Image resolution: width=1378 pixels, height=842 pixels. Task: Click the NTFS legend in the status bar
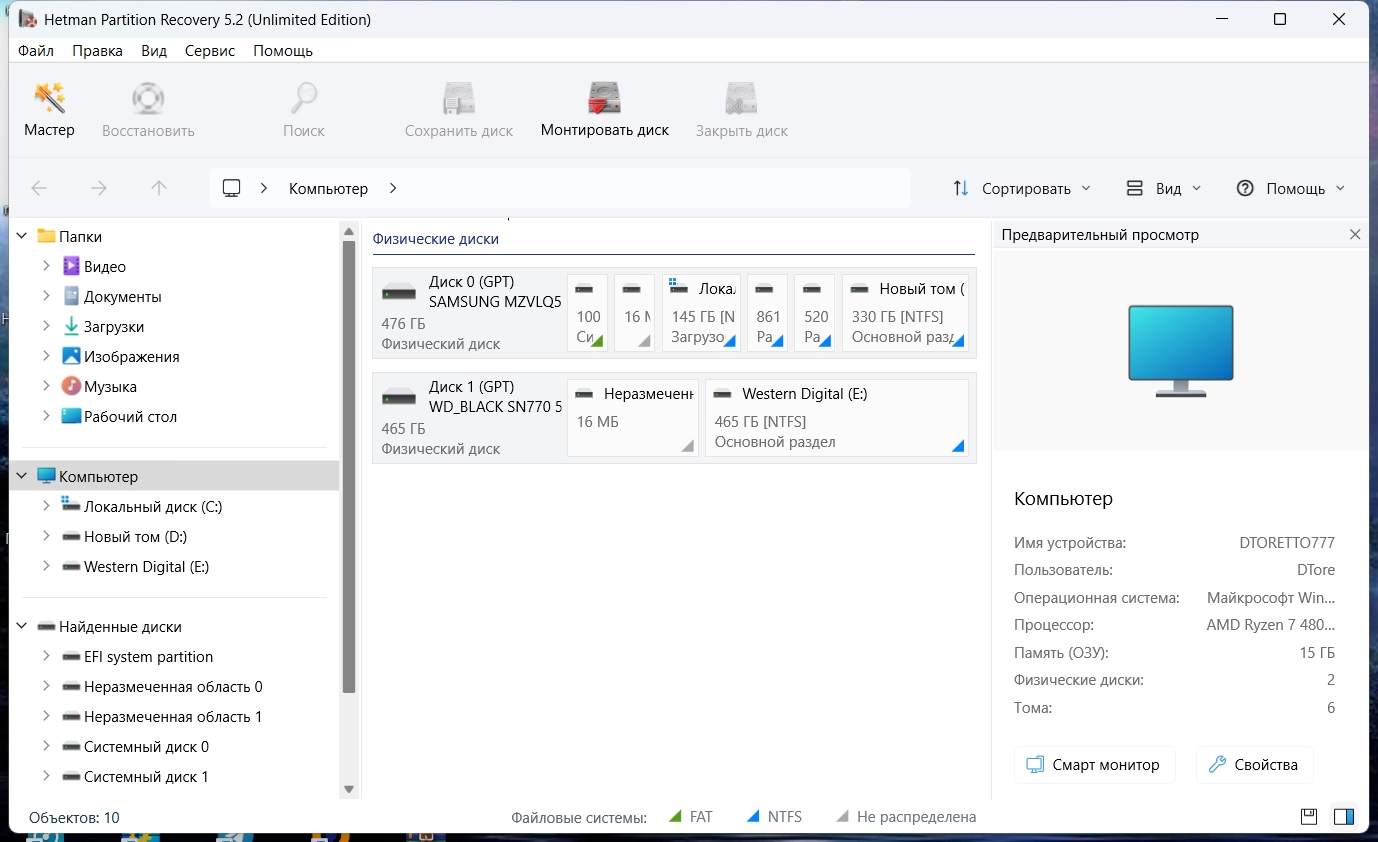775,817
